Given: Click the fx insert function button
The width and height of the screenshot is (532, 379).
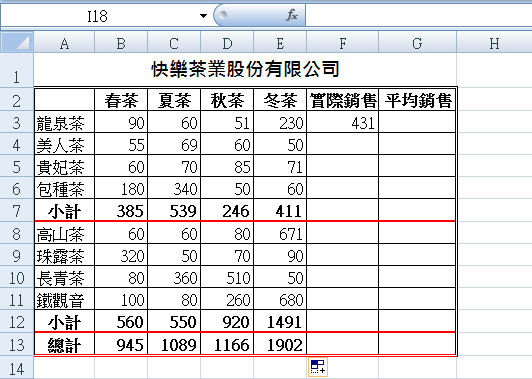Looking at the screenshot, I should point(292,15).
